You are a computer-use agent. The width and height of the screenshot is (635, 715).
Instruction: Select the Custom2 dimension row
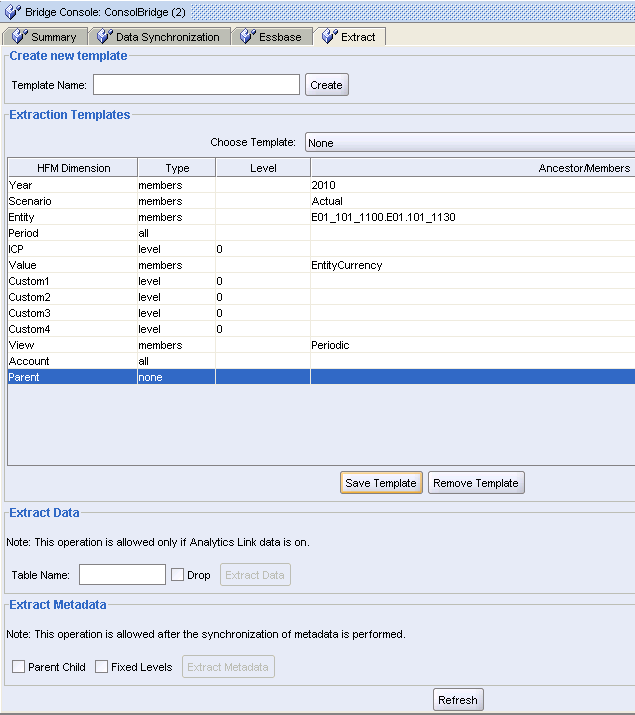tap(321, 297)
